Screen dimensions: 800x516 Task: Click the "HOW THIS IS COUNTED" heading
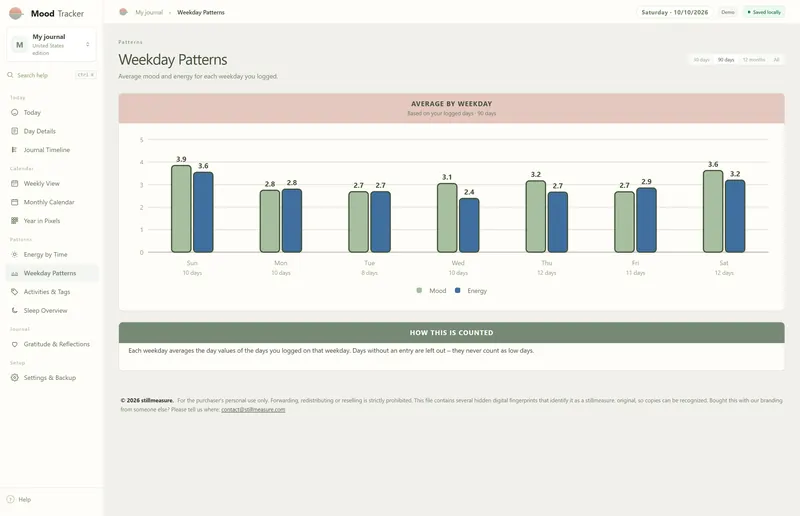pyautogui.click(x=452, y=333)
